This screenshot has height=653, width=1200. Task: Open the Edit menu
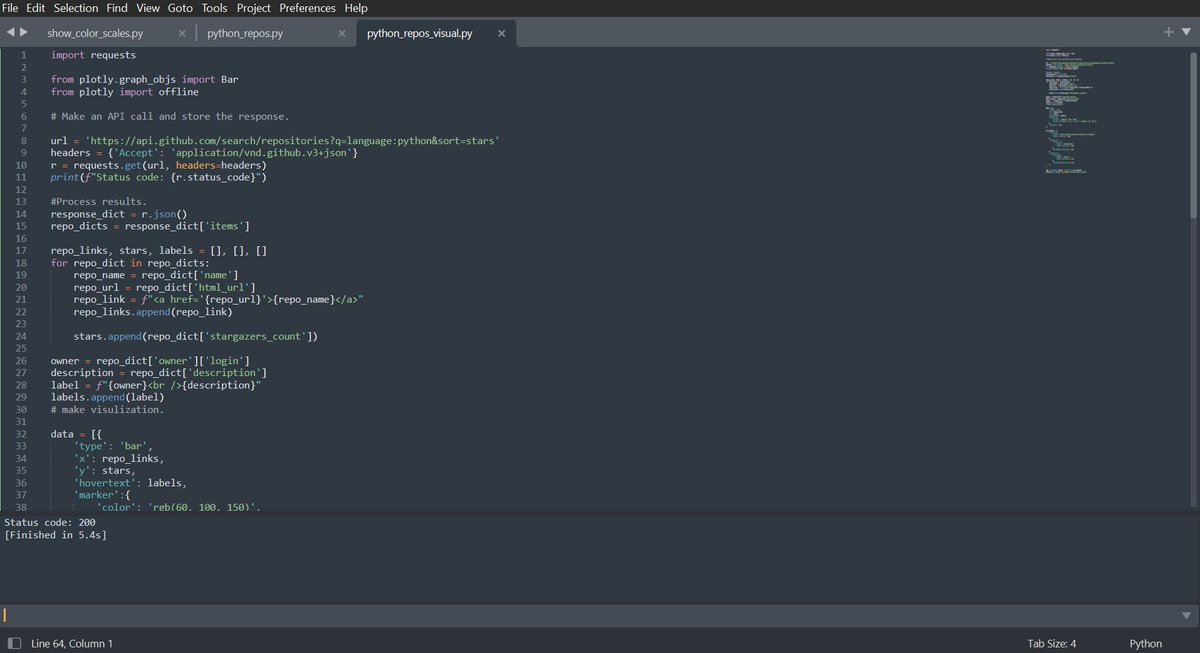[36, 7]
